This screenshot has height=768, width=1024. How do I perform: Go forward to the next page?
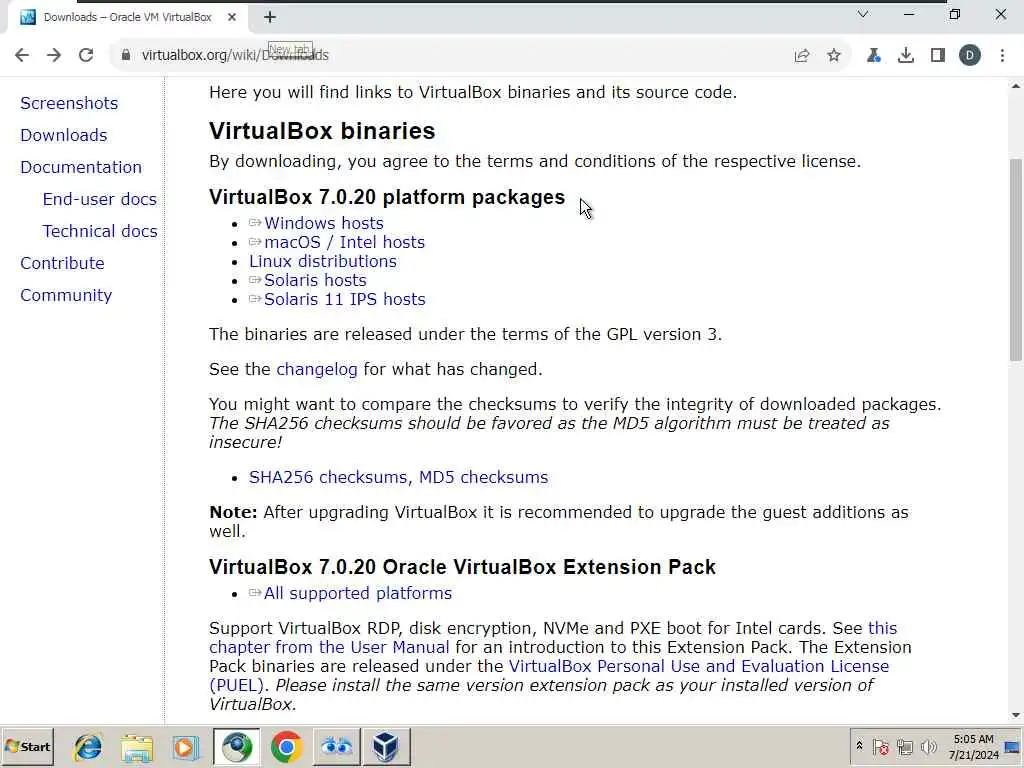(54, 55)
